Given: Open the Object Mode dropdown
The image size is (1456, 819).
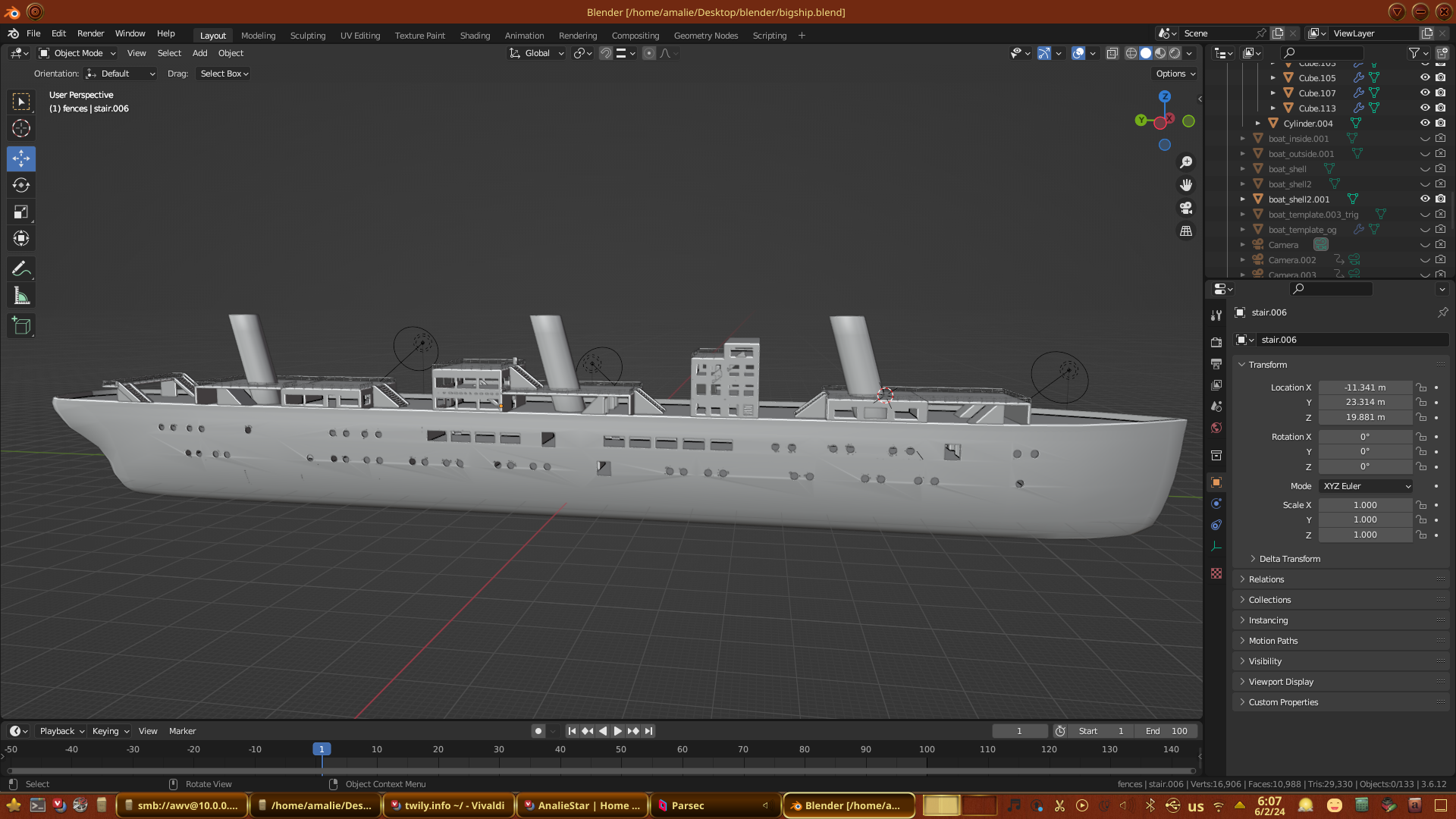Looking at the screenshot, I should click(x=77, y=53).
